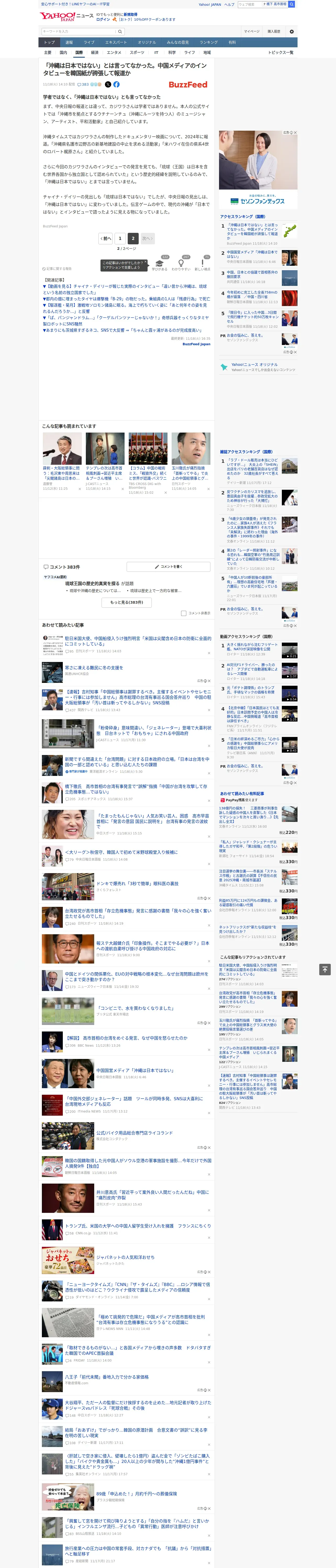
Task: Open the settings gear in the header
Action: pos(292,32)
